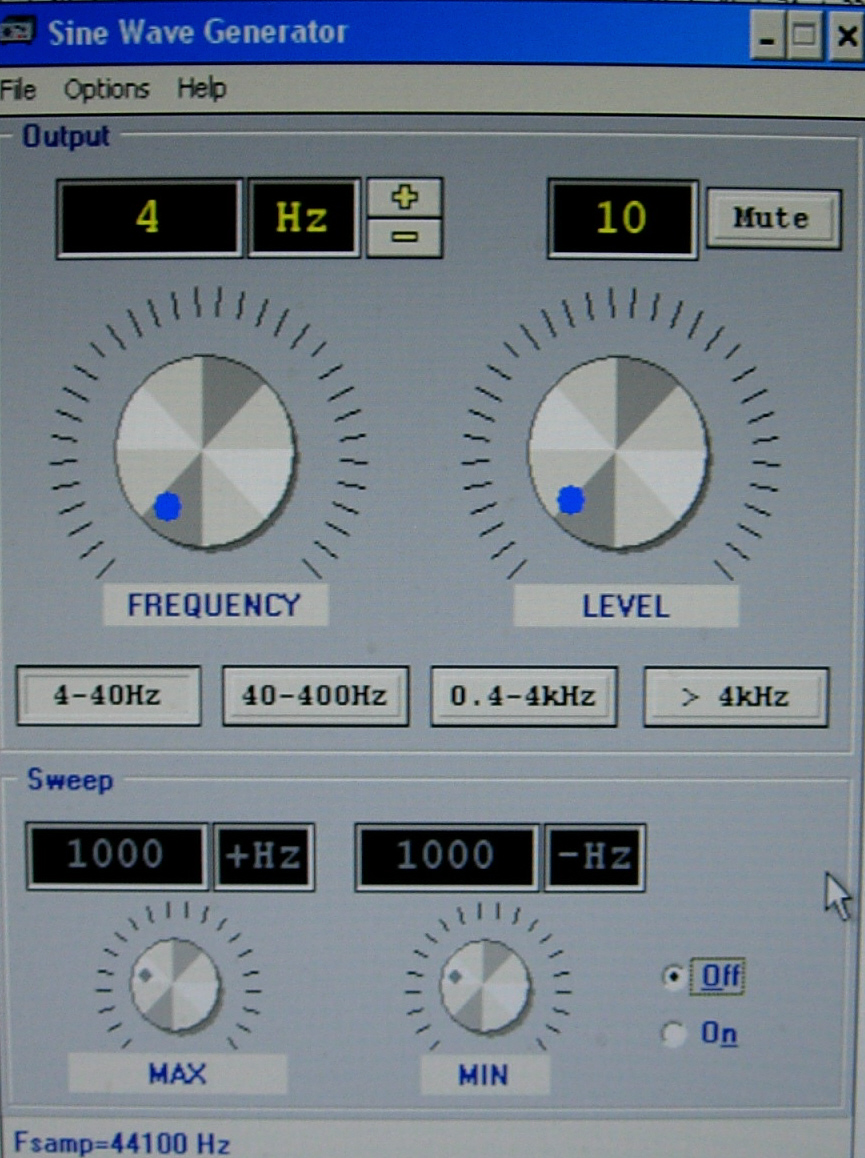Click the plus button to increase frequency
865x1158 pixels.
404,197
